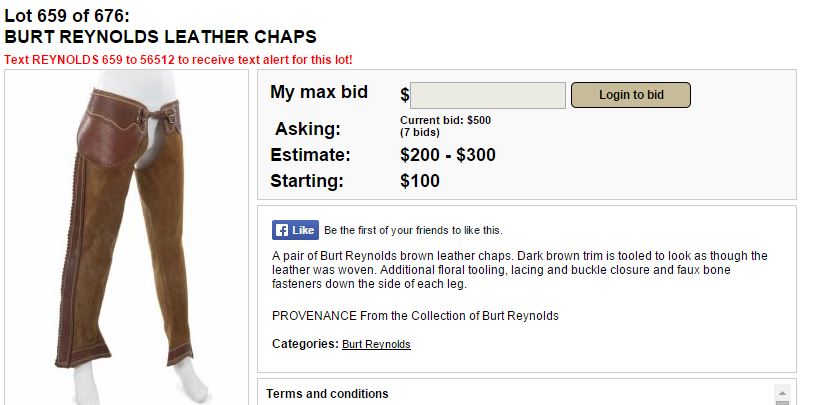
Task: Click the "Be the first of your friends" text
Action: pos(413,230)
